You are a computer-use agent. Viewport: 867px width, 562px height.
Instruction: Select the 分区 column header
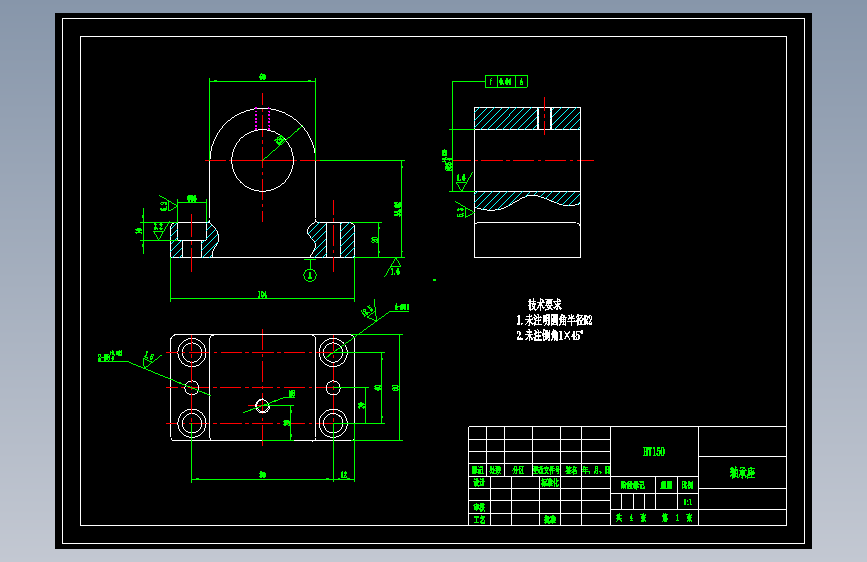click(x=518, y=470)
